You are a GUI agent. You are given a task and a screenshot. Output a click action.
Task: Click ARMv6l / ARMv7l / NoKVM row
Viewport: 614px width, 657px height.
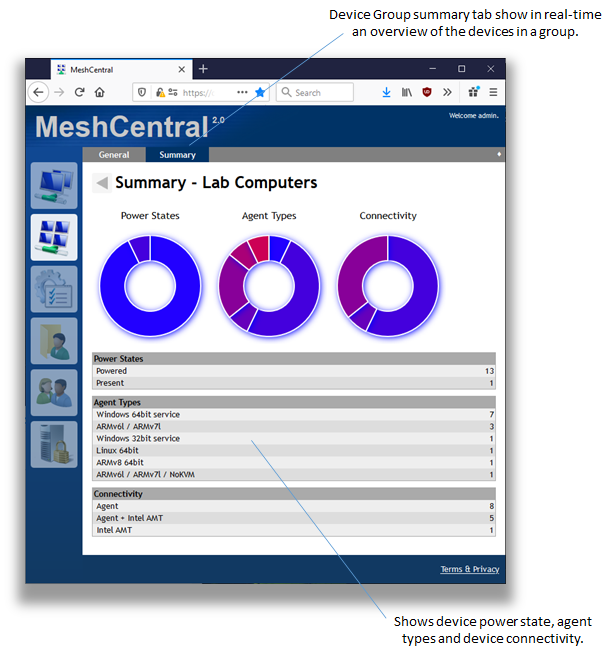294,474
